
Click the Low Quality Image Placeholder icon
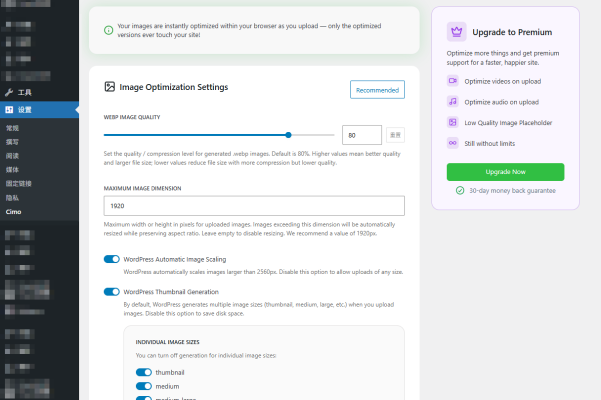[453, 122]
